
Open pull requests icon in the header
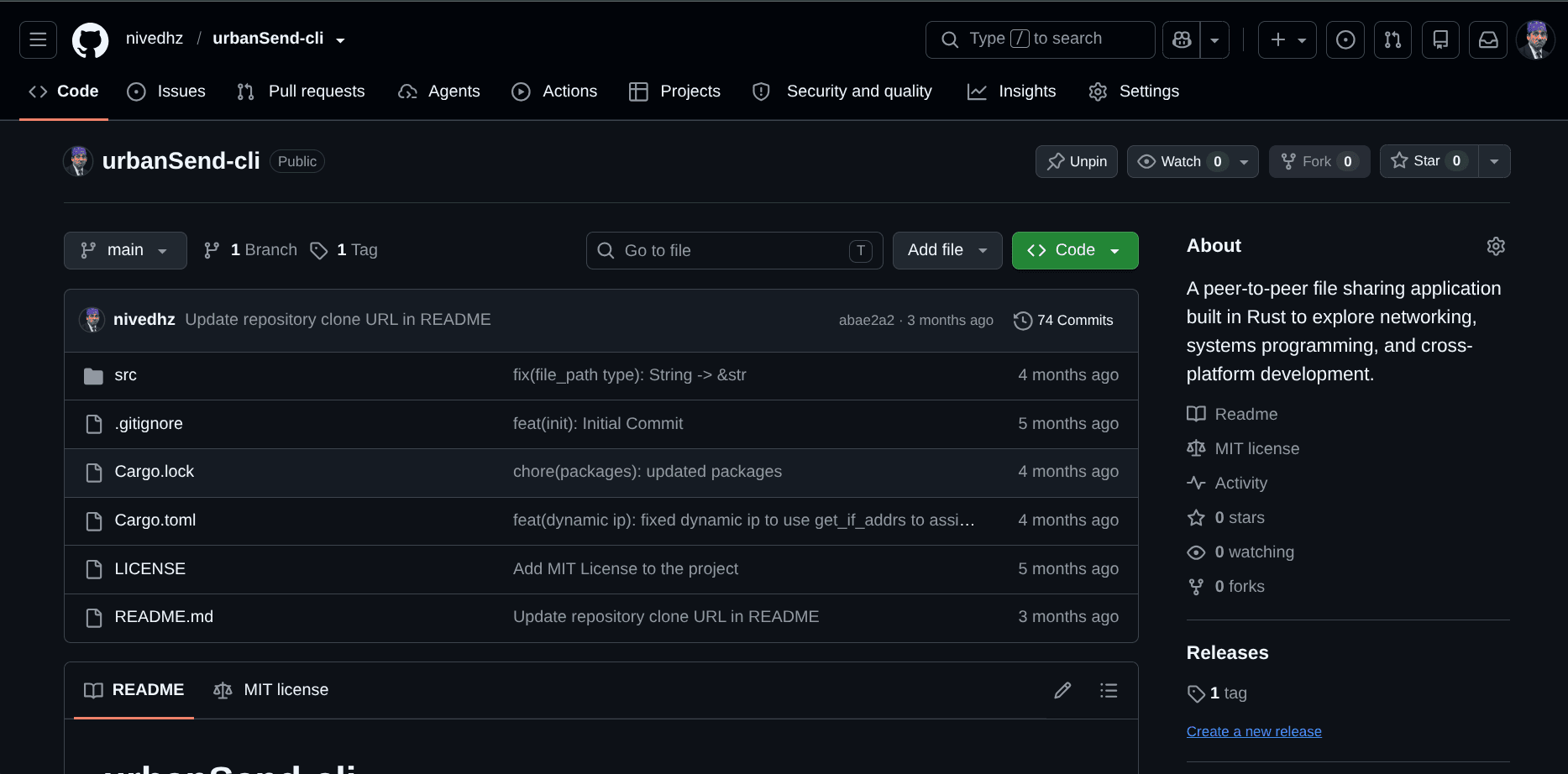[x=1392, y=39]
